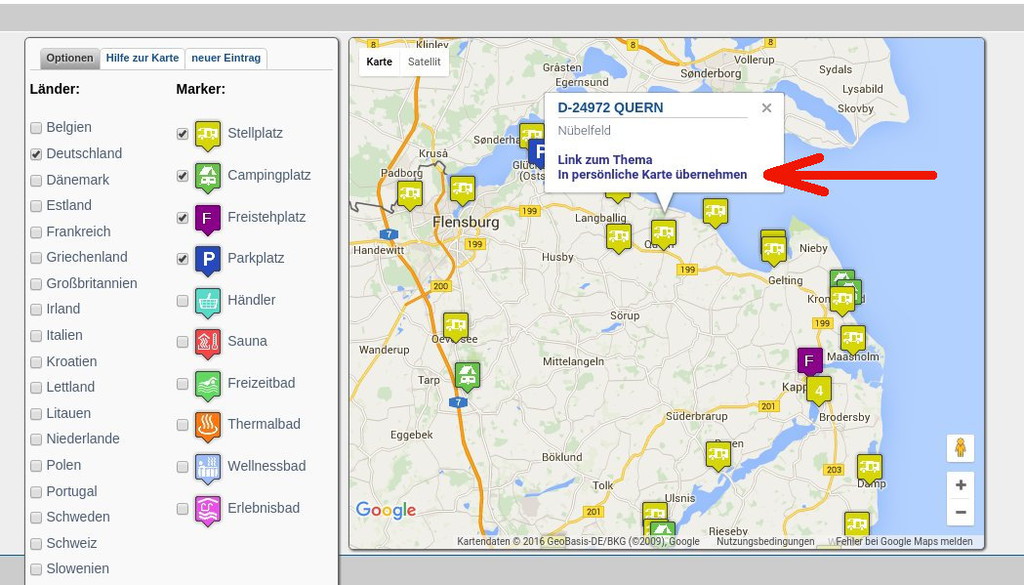Uncheck the Parkplatz marker checkbox
Viewport: 1024px width, 585px height.
[182, 259]
